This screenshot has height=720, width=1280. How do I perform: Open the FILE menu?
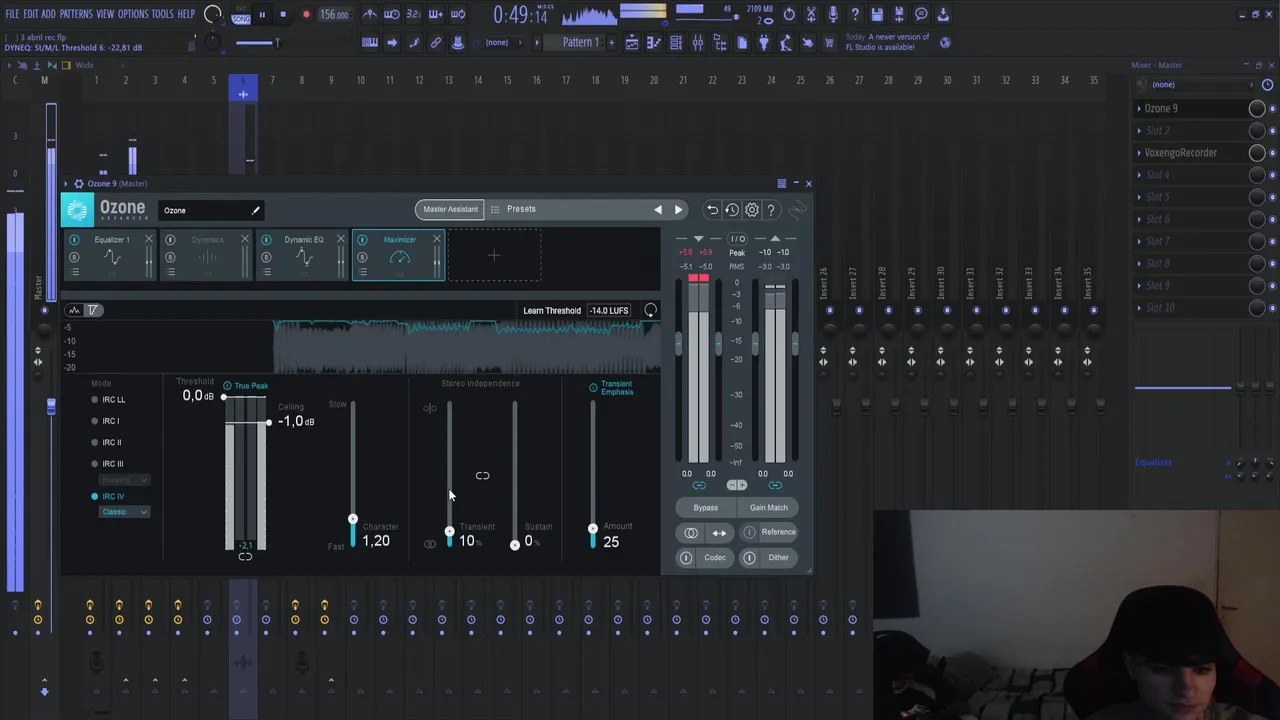[x=12, y=14]
